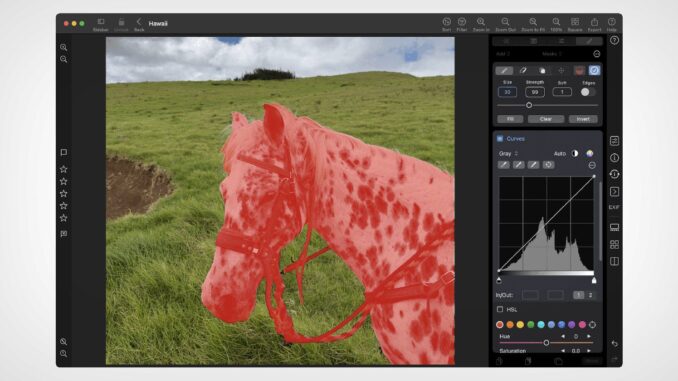Click the Fill mask button
678x381 pixels.
click(510, 119)
